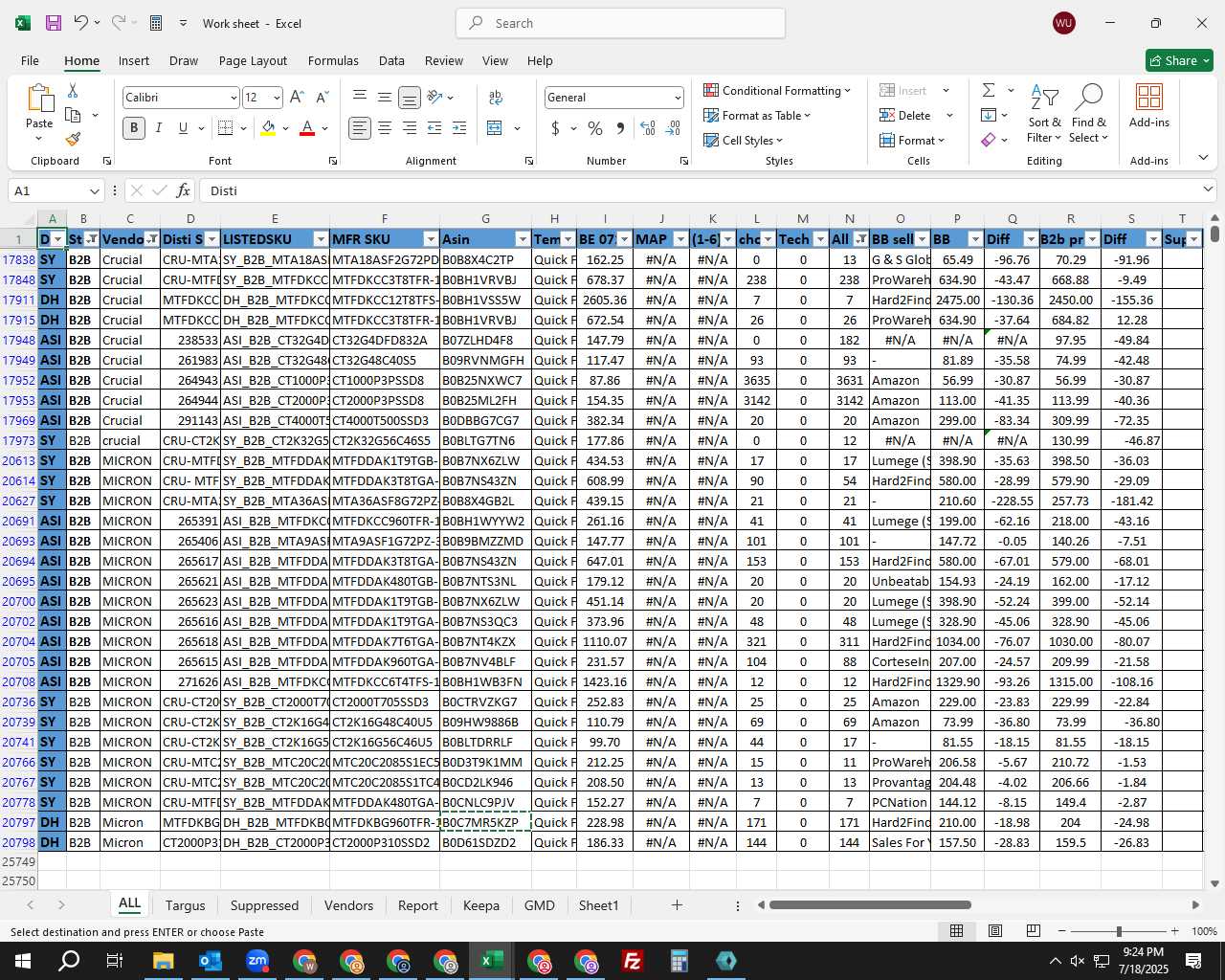Open Outlook from the taskbar
Viewport: 1225px width, 980px height.
coord(211,961)
